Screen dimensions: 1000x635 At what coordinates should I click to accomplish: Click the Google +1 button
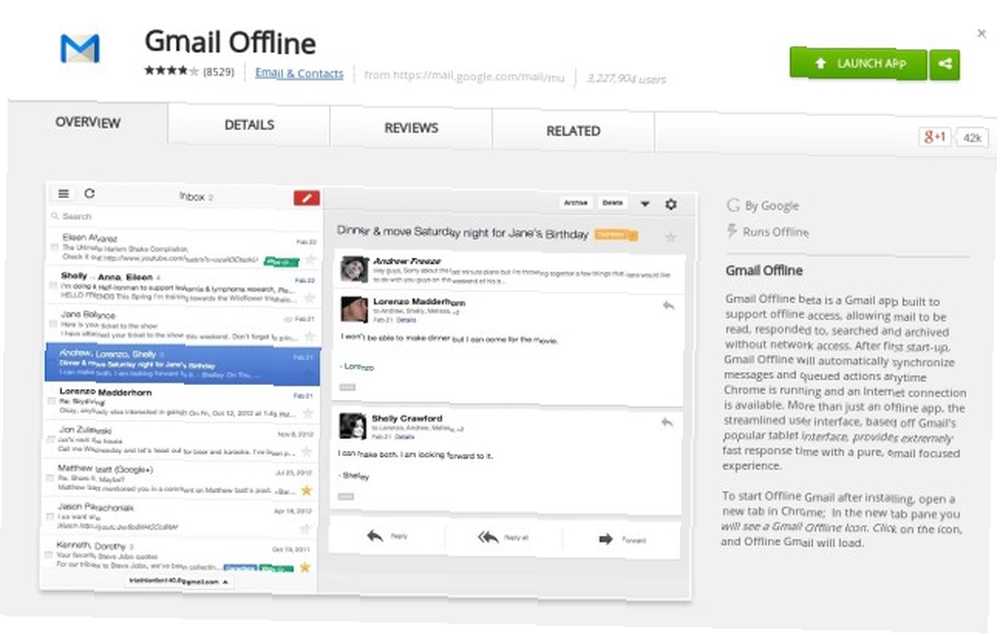click(x=934, y=136)
